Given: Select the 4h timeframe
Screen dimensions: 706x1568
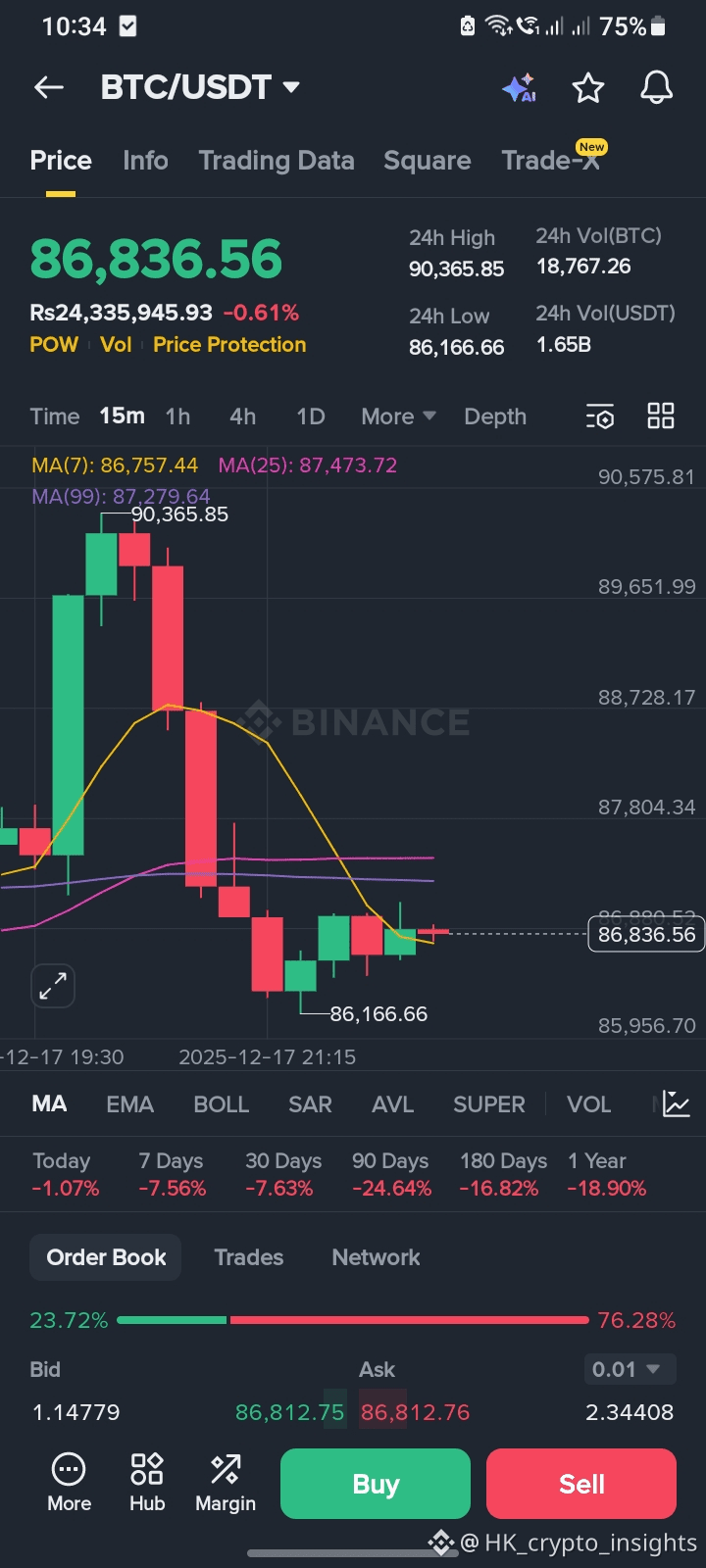Looking at the screenshot, I should pyautogui.click(x=243, y=416).
